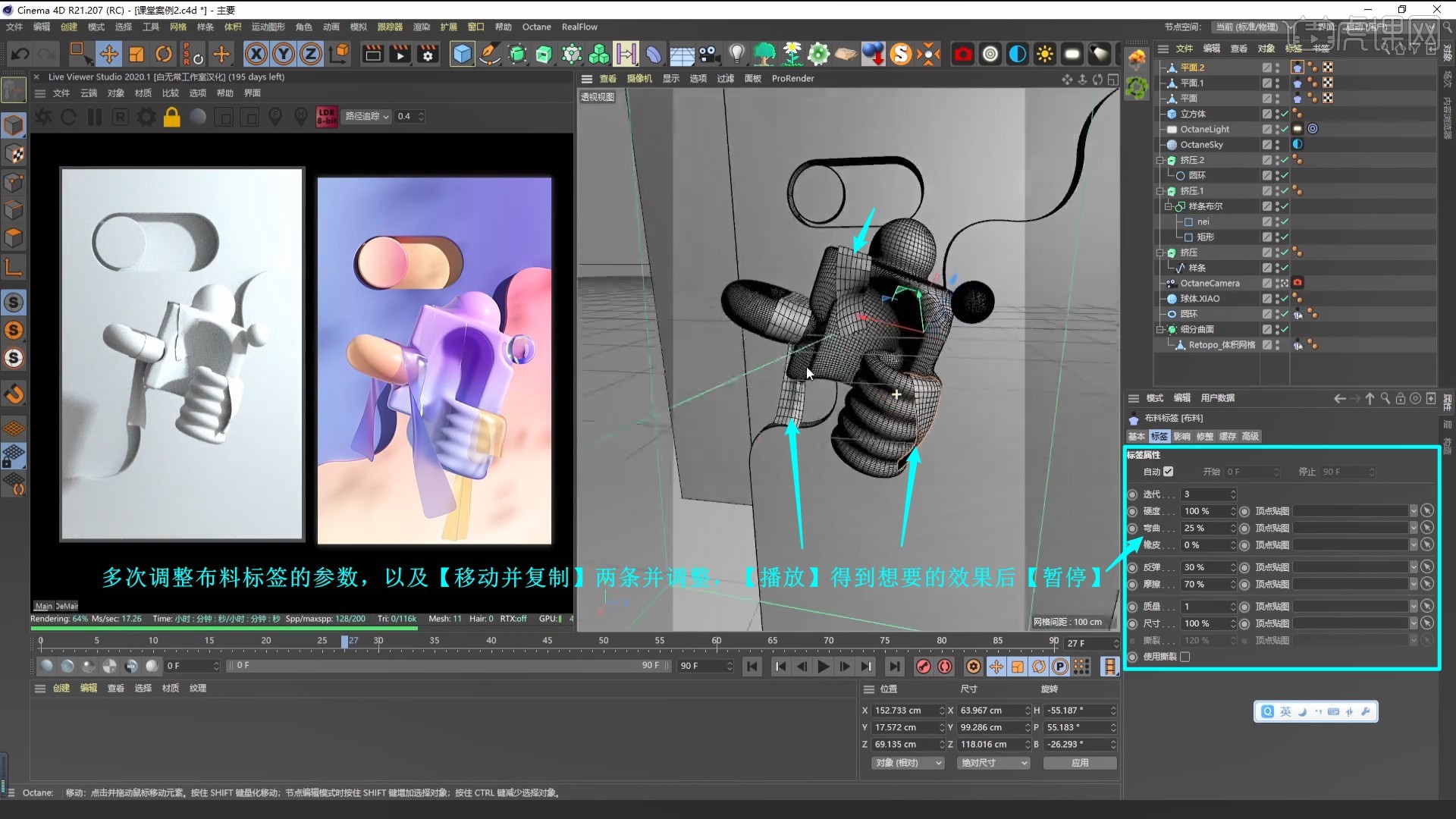Enable the 使用撕裂 checkbox
Image resolution: width=1456 pixels, height=819 pixels.
click(x=1185, y=657)
